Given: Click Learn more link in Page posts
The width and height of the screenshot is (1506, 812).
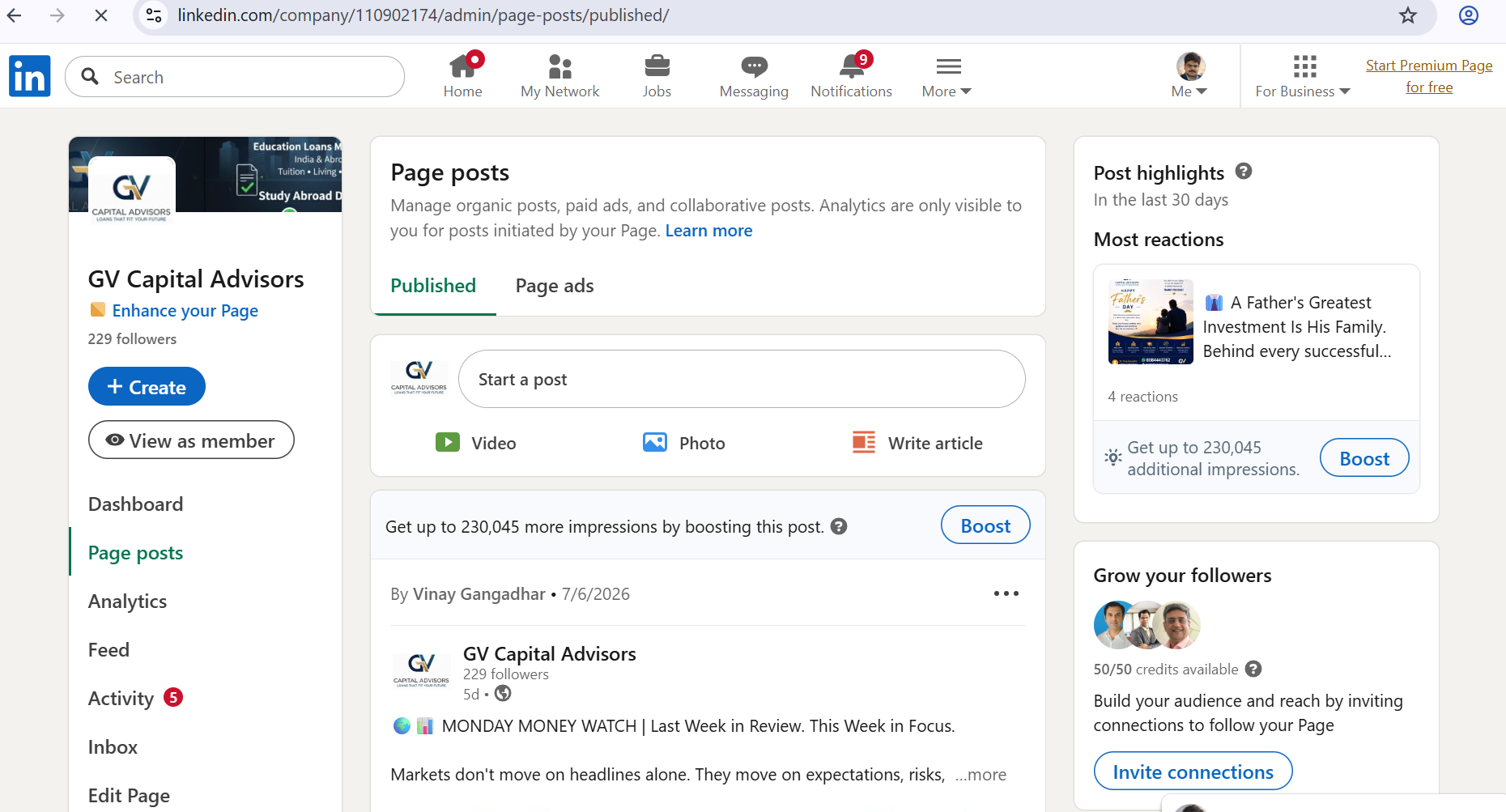Looking at the screenshot, I should click(708, 231).
